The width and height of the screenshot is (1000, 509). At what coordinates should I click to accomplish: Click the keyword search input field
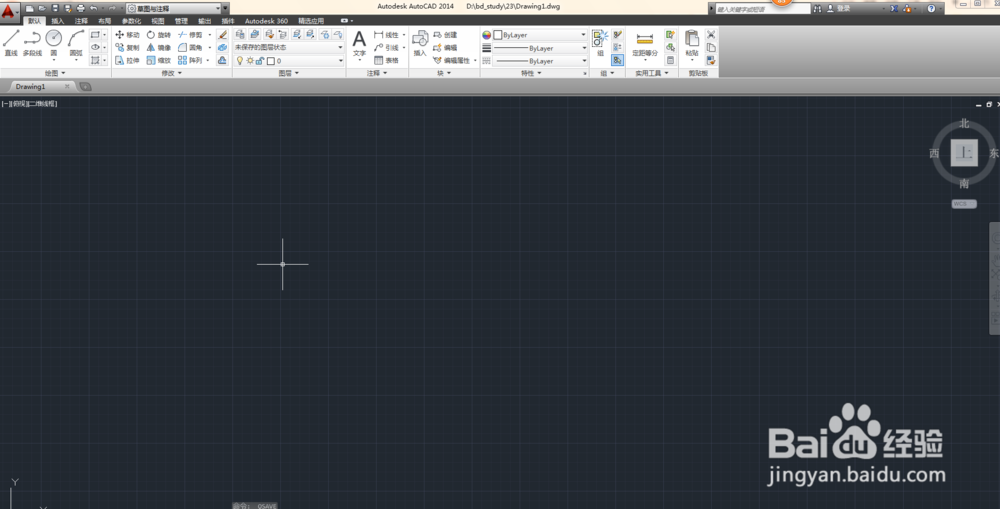click(x=762, y=9)
